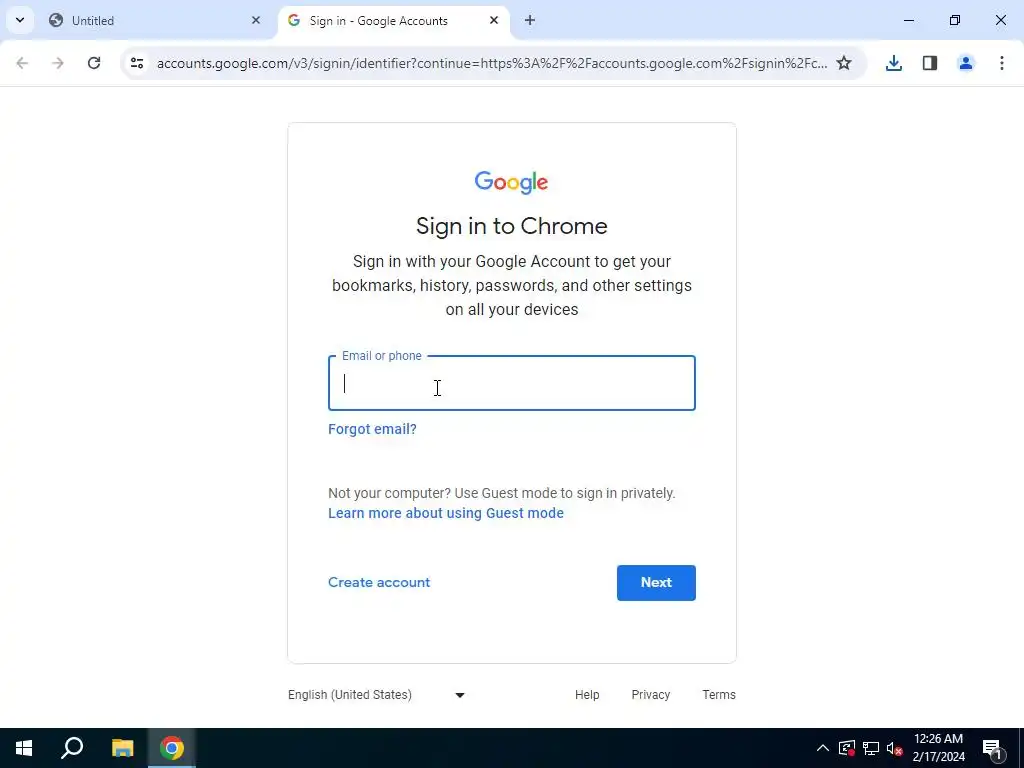Focus the Email or phone field
The height and width of the screenshot is (768, 1024).
pyautogui.click(x=512, y=383)
